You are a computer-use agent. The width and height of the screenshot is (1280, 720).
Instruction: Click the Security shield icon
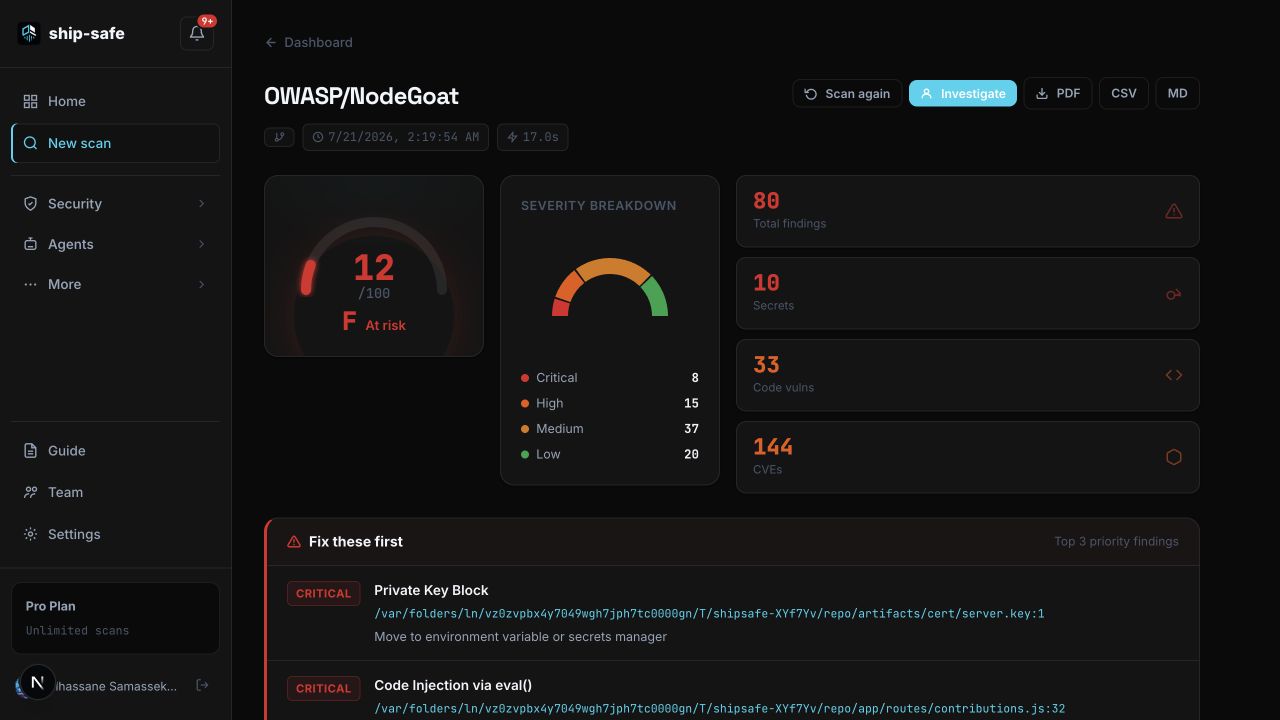tap(30, 204)
